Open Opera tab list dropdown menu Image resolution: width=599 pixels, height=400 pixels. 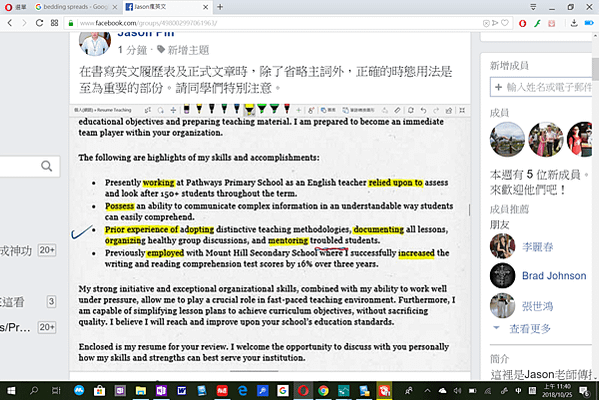[x=533, y=7]
